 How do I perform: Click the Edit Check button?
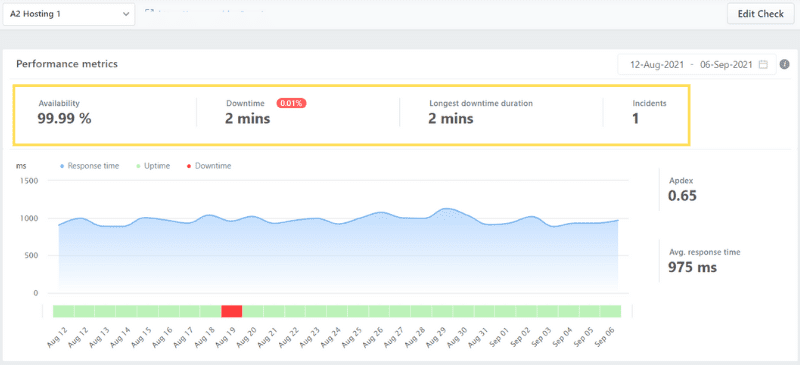click(x=760, y=14)
